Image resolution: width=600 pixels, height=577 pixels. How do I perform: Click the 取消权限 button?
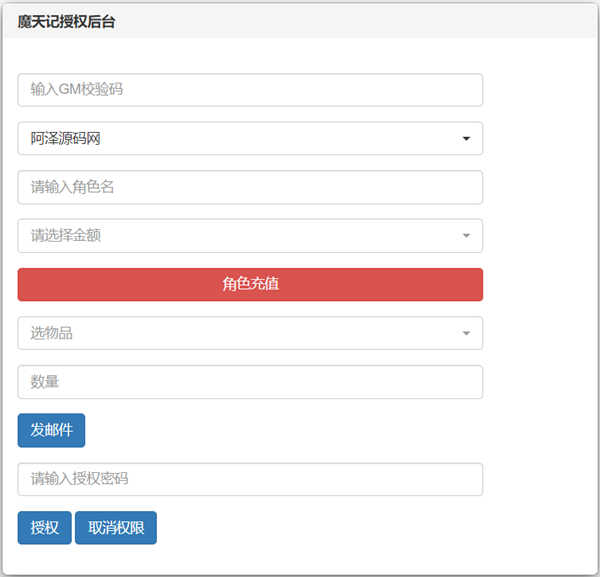116,528
